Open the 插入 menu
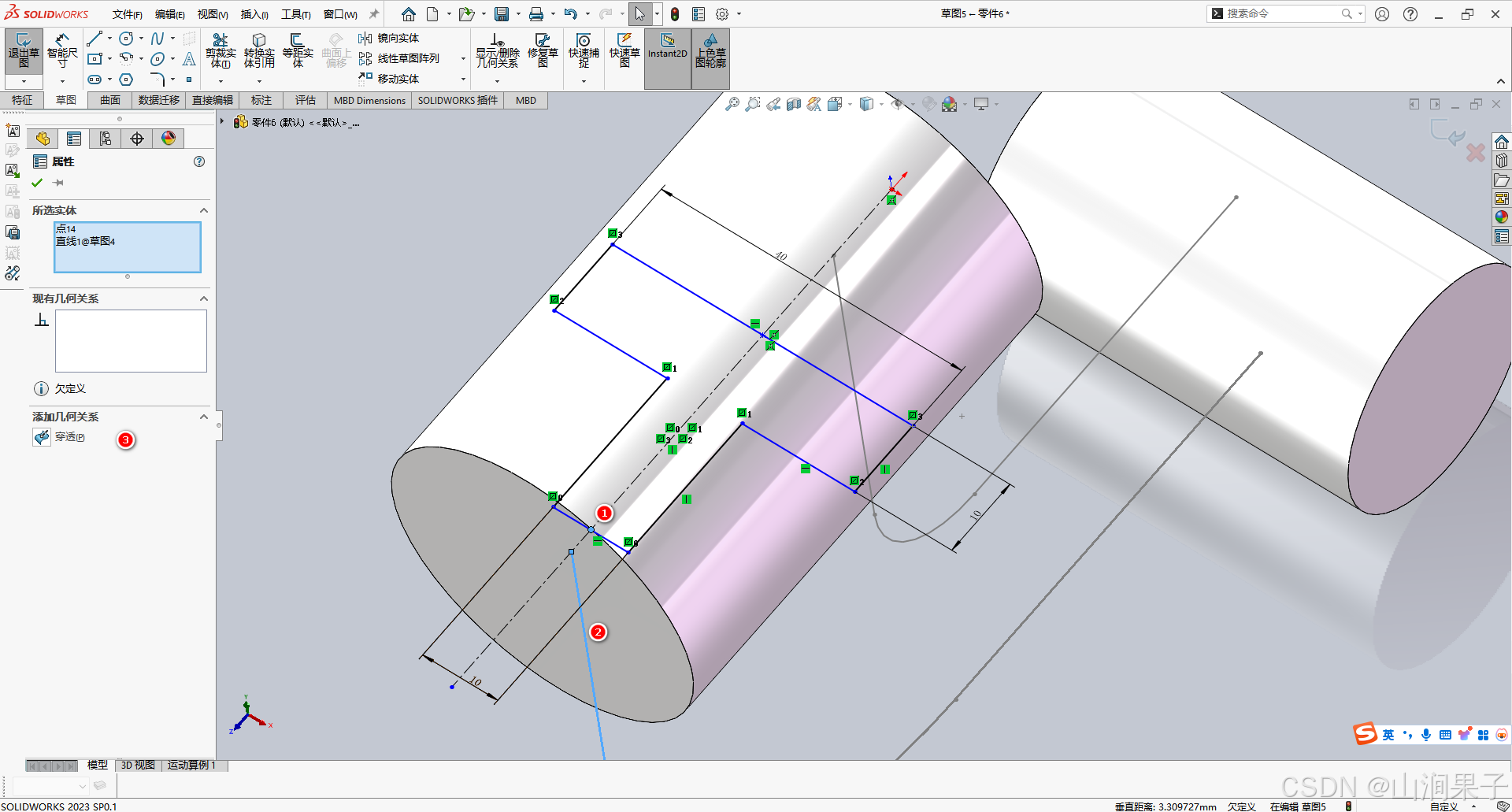 pyautogui.click(x=254, y=13)
